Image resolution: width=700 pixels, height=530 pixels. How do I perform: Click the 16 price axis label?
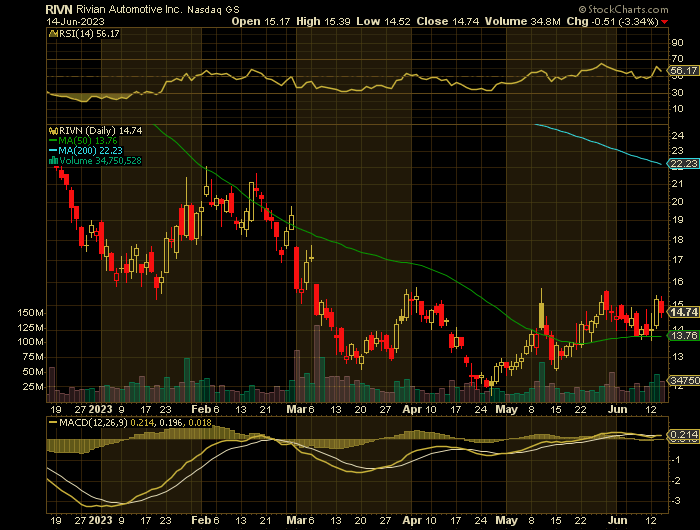(678, 282)
